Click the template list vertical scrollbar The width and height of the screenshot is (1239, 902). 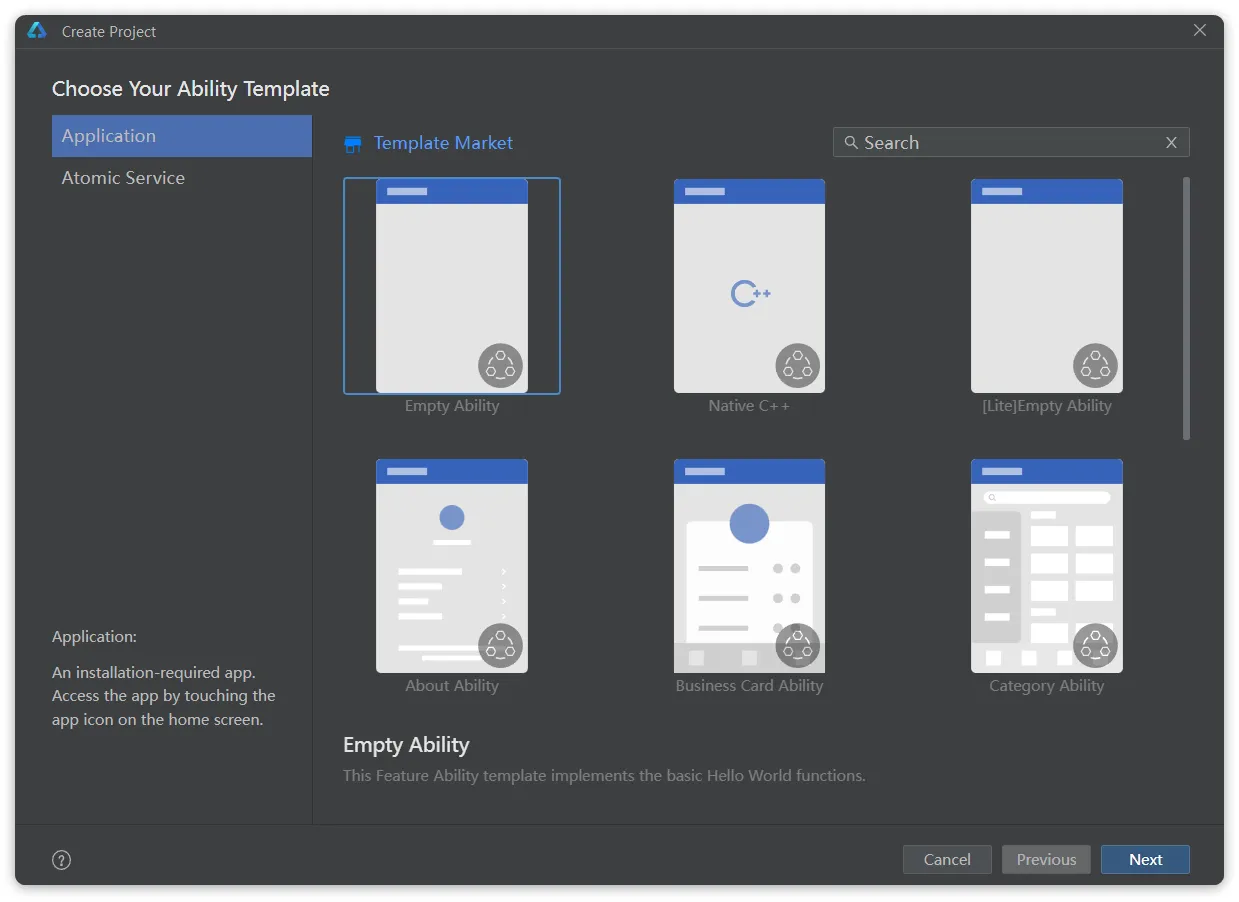pyautogui.click(x=1186, y=309)
